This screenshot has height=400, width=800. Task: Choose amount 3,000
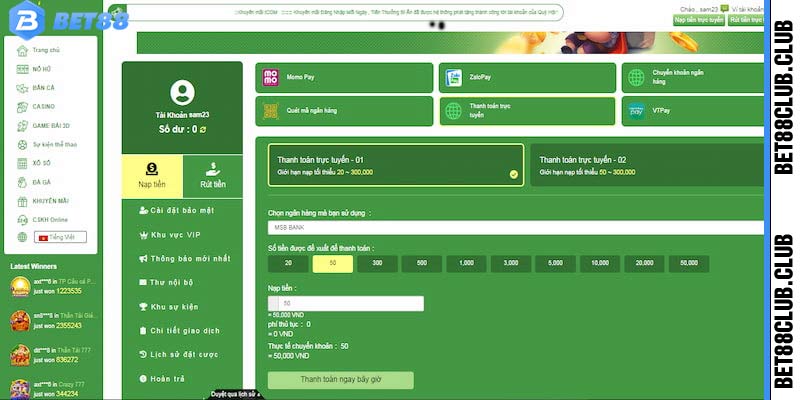(511, 264)
